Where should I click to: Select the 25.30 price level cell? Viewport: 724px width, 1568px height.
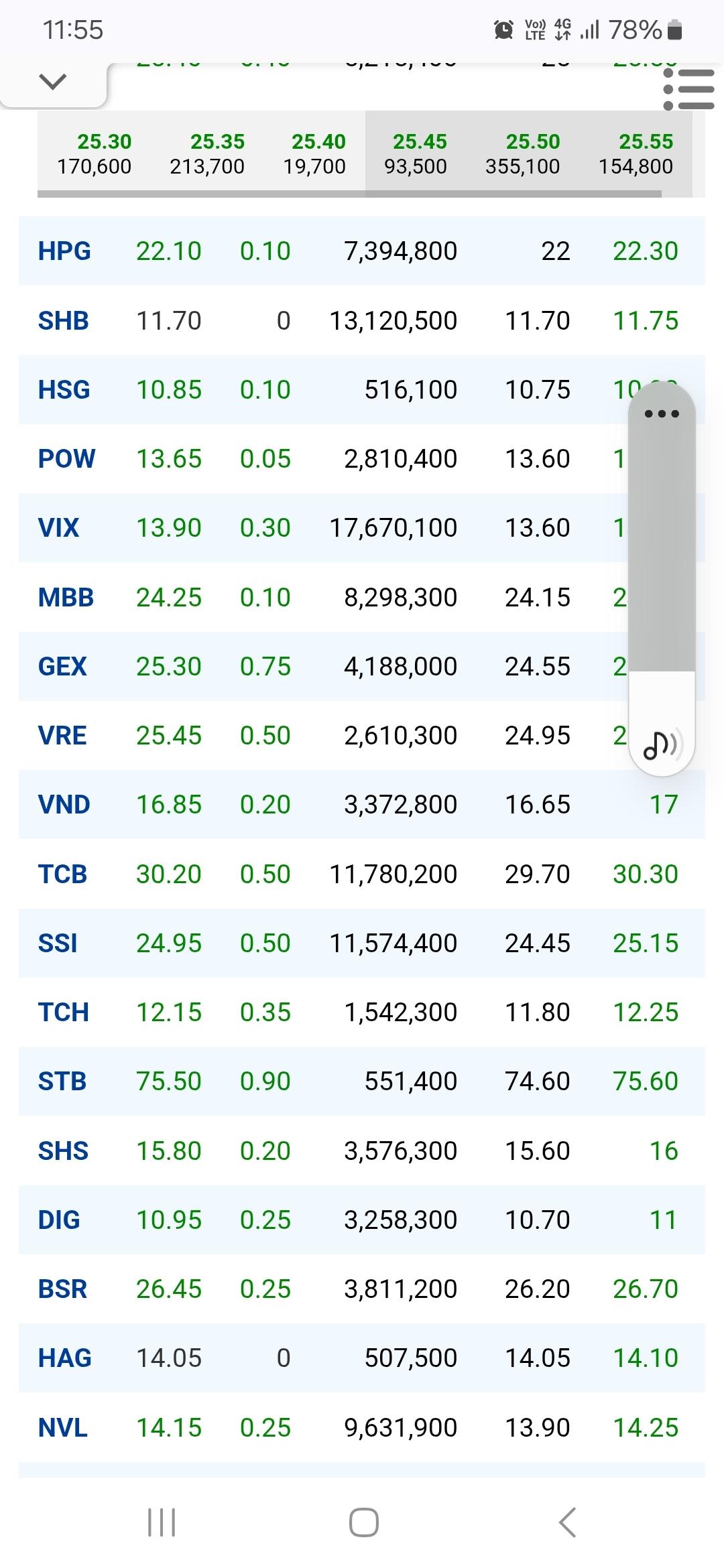(x=95, y=153)
